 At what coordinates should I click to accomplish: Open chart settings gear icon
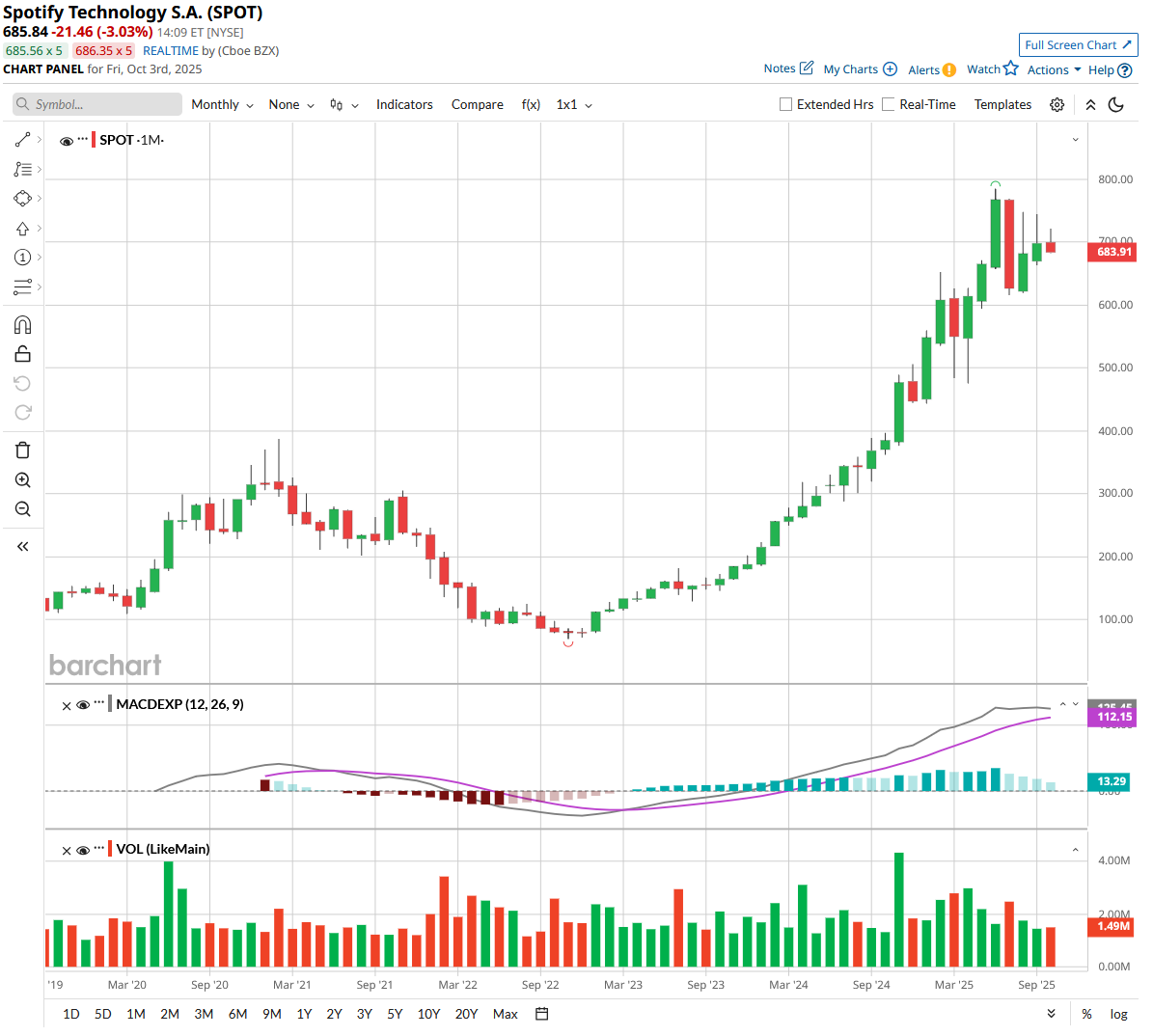[1057, 104]
